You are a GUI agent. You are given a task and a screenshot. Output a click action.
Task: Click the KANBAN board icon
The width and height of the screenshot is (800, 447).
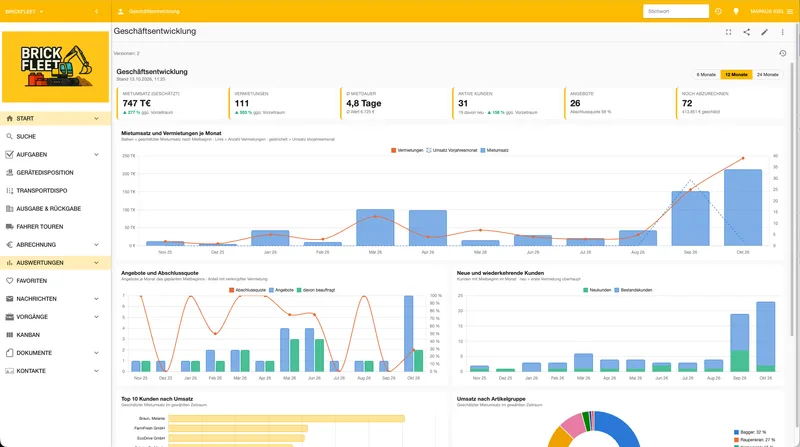[x=9, y=335]
